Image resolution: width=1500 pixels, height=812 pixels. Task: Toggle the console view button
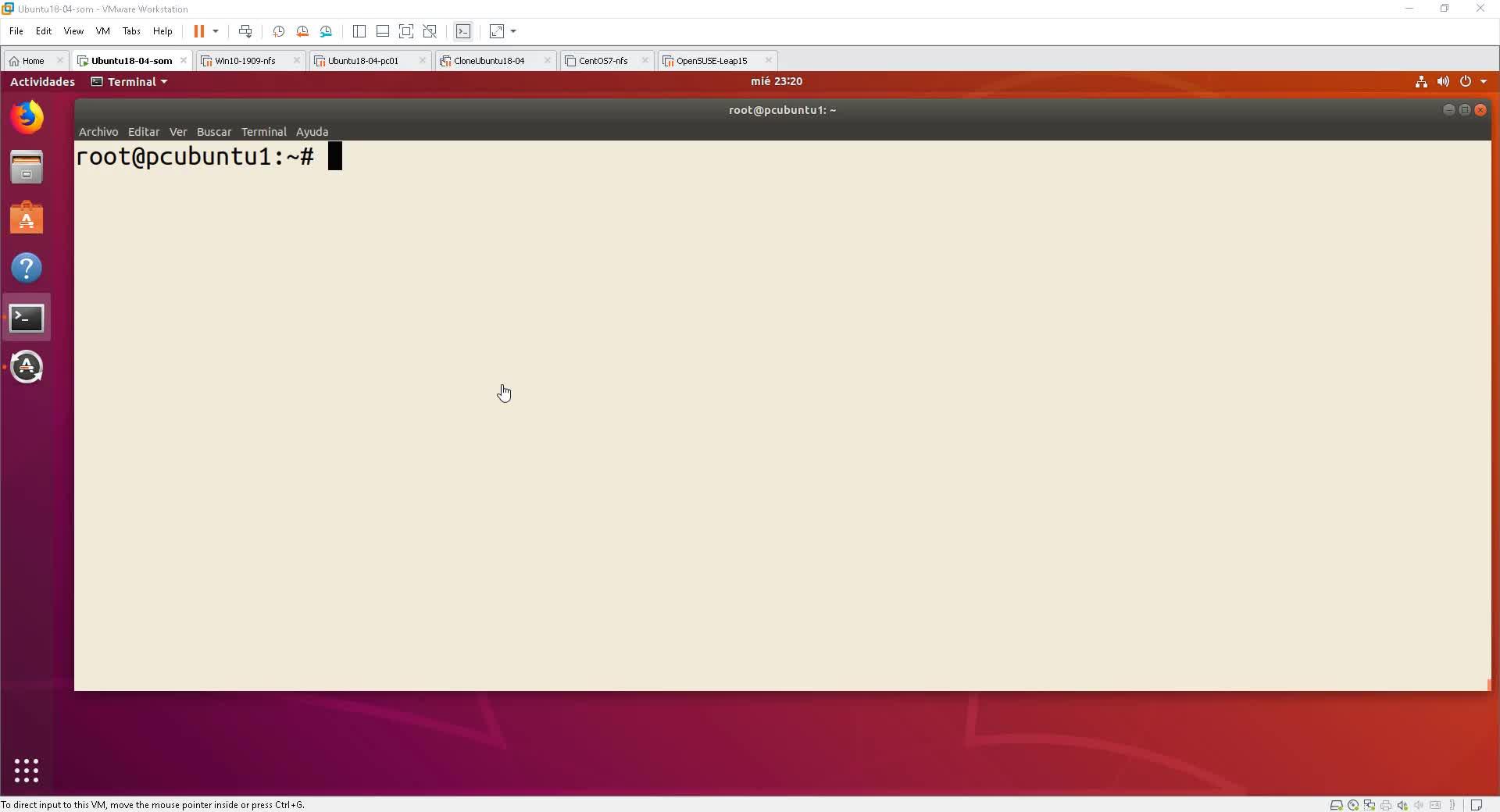point(463,31)
